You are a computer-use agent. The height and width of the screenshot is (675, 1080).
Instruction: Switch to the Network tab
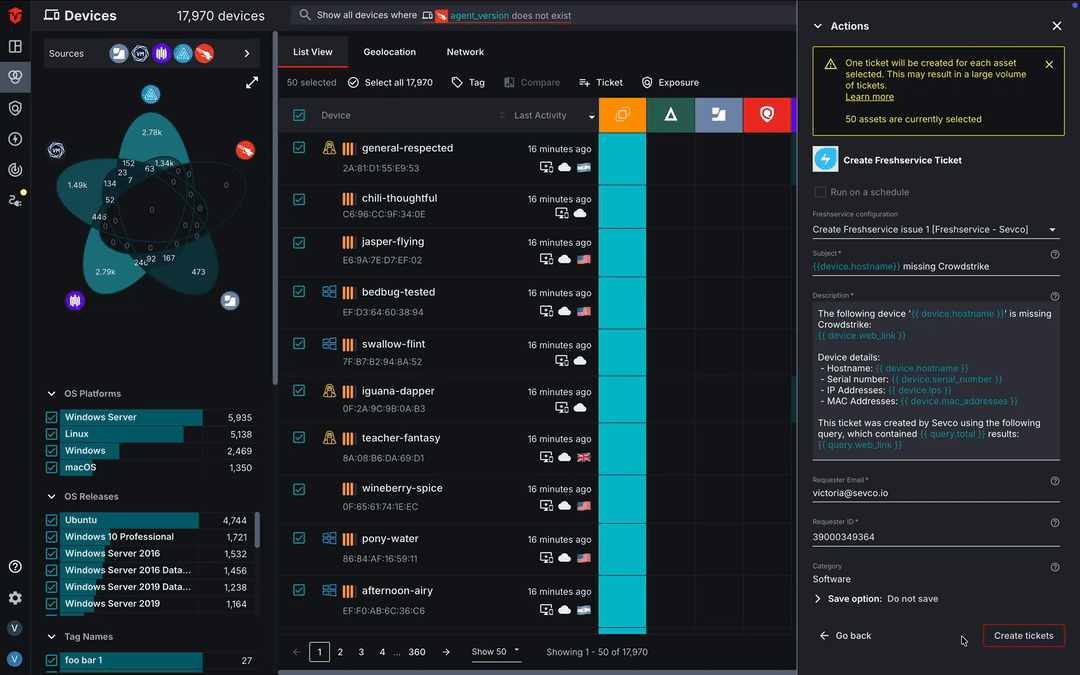coord(465,52)
